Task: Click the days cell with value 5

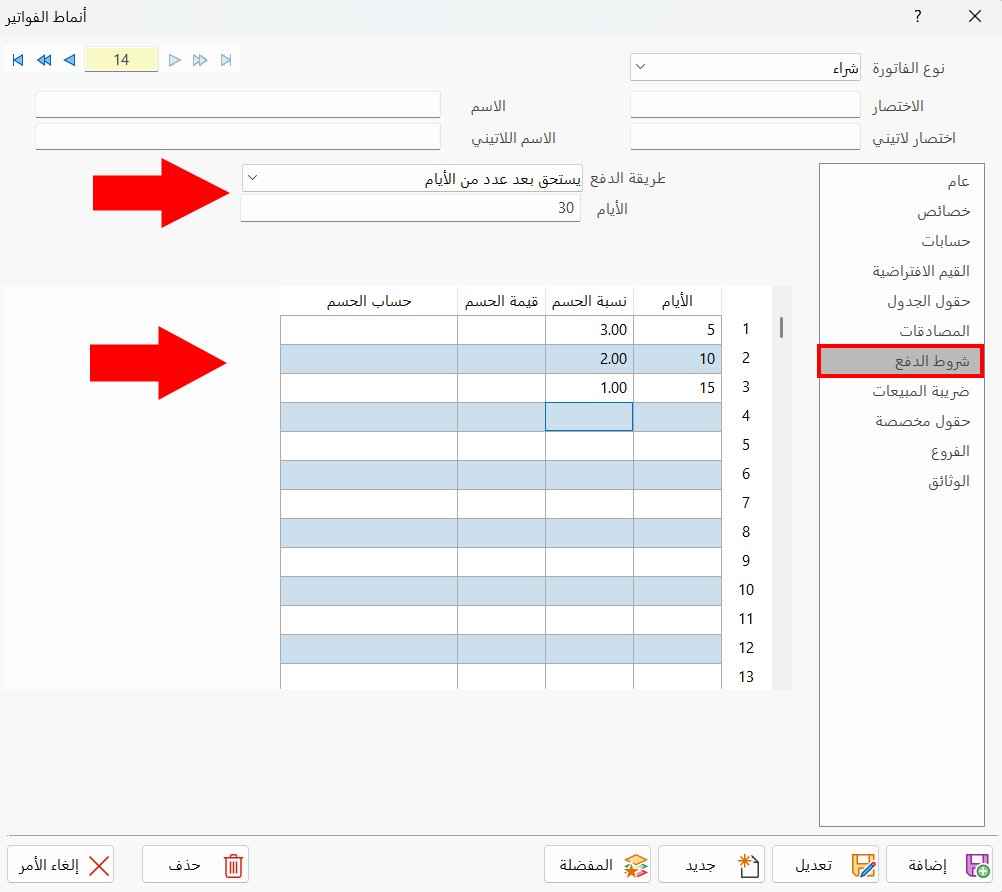Action: tap(677, 330)
